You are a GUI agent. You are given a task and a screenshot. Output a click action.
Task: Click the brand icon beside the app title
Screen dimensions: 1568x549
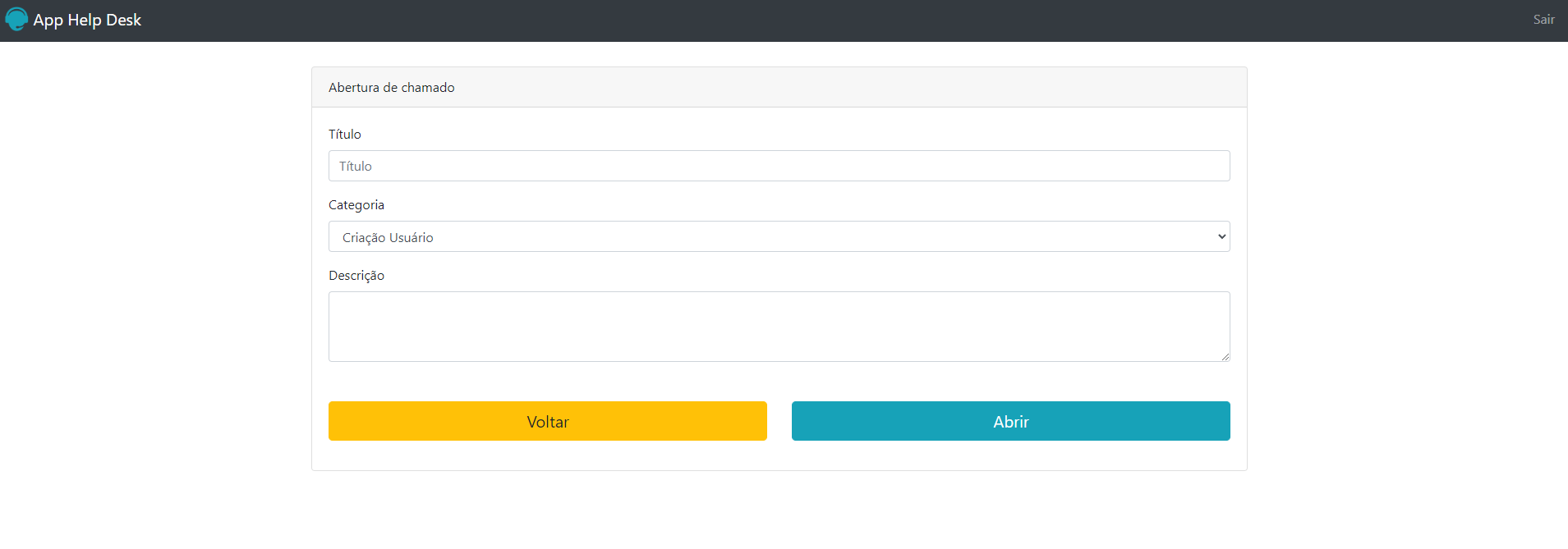coord(16,19)
